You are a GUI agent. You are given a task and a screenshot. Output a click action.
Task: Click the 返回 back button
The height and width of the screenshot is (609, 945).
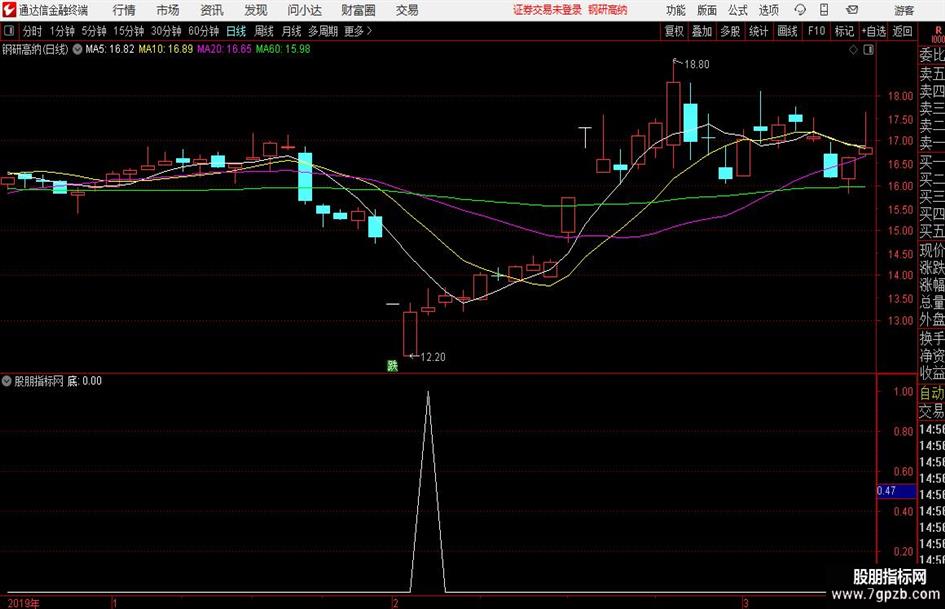click(902, 31)
